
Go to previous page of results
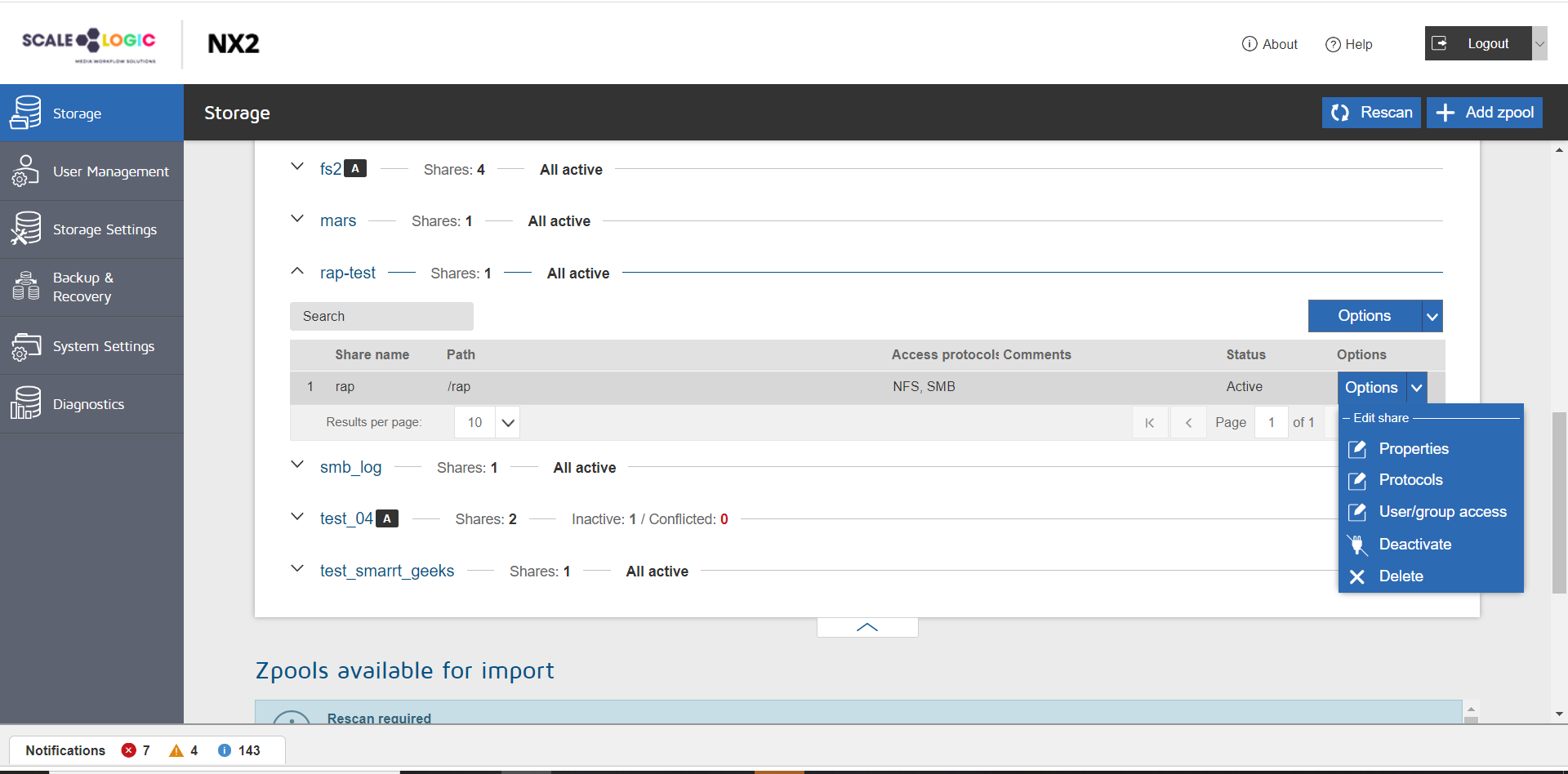pyautogui.click(x=1189, y=422)
